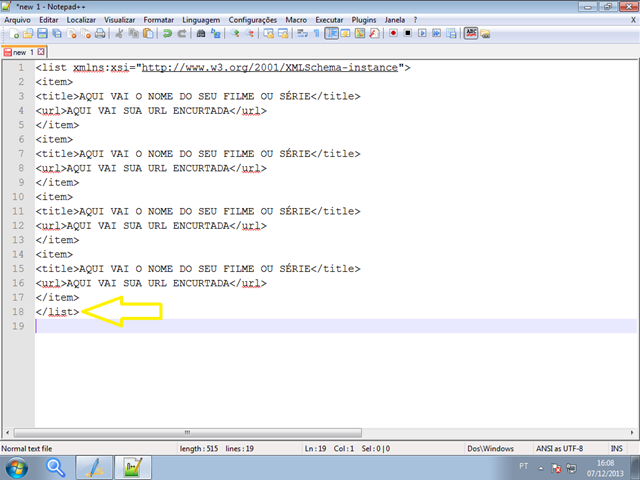Click the Redo arrow icon
Viewport: 640px width, 480px height.
click(182, 33)
